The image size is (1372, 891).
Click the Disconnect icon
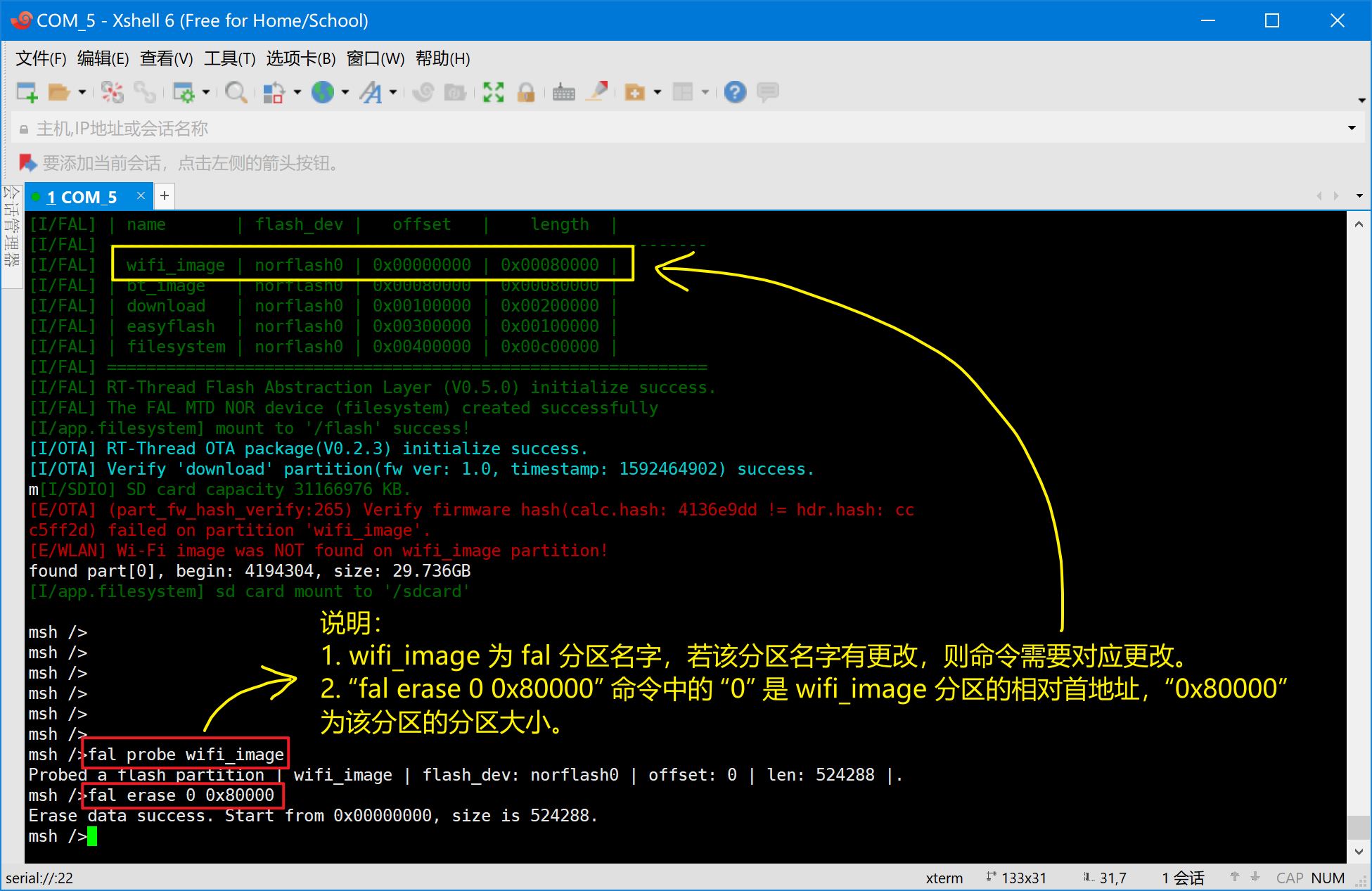113,92
